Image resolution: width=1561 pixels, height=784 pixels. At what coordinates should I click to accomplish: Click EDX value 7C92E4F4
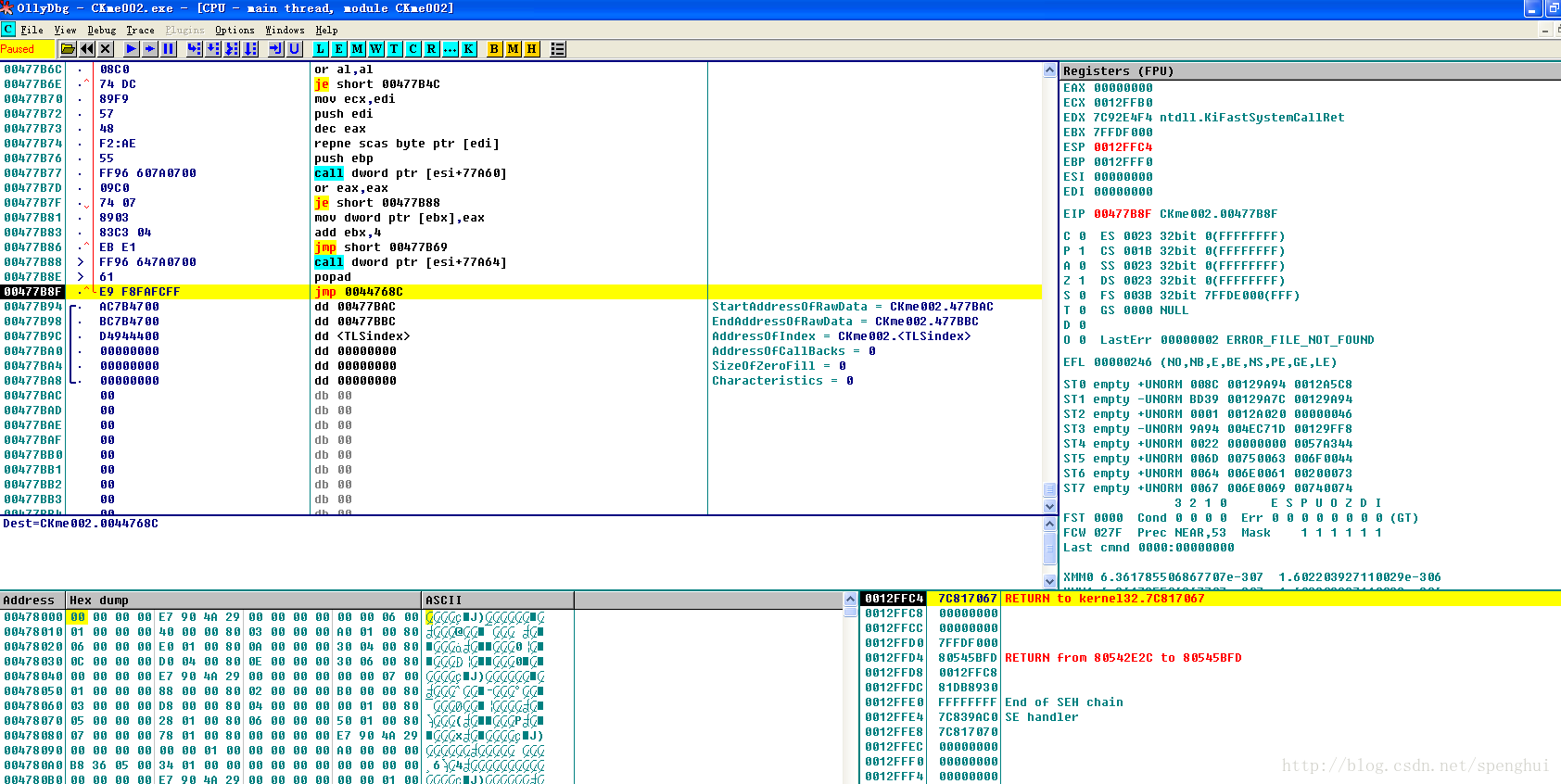pos(1123,118)
